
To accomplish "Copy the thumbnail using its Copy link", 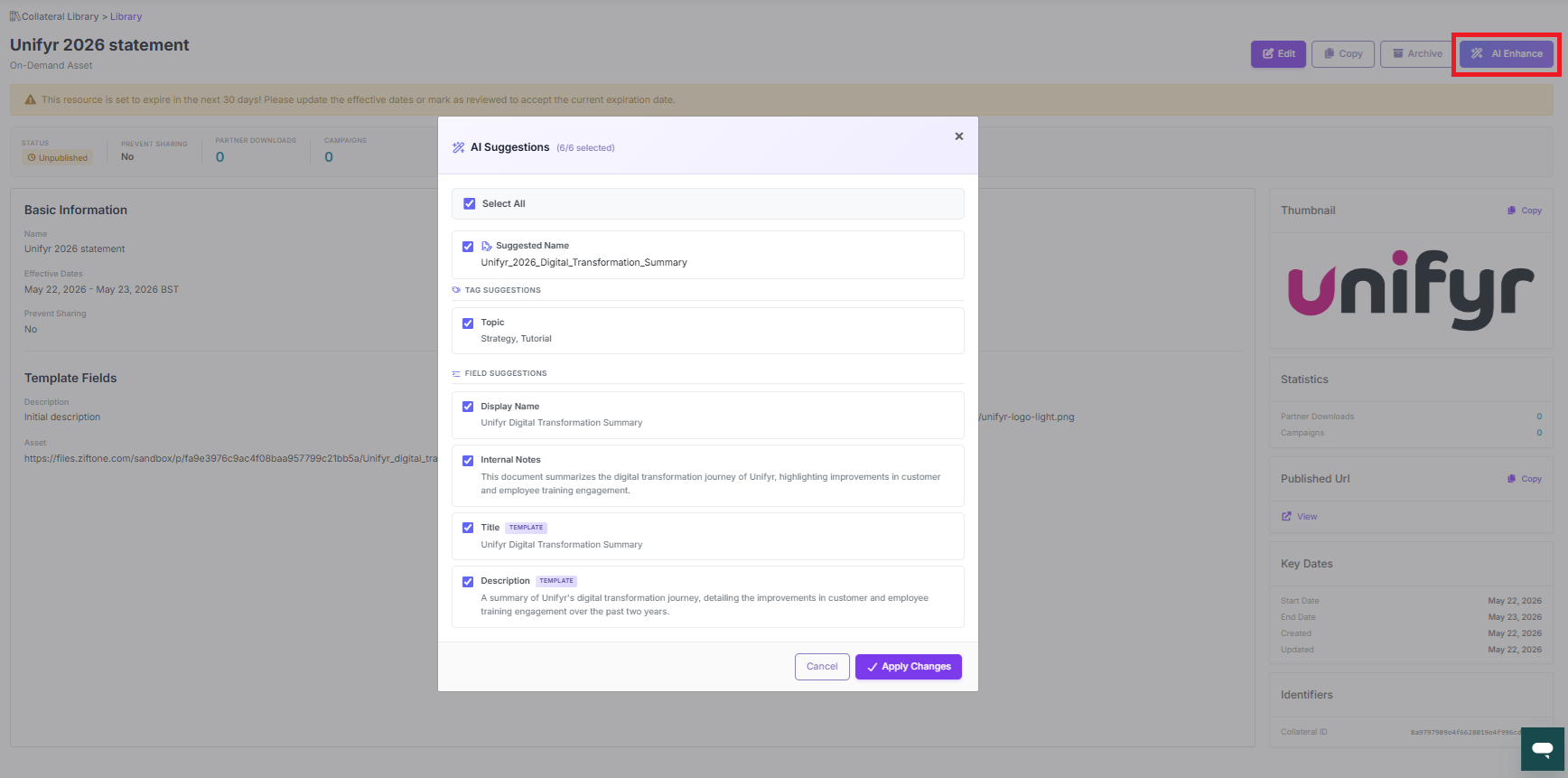I will coord(1525,211).
